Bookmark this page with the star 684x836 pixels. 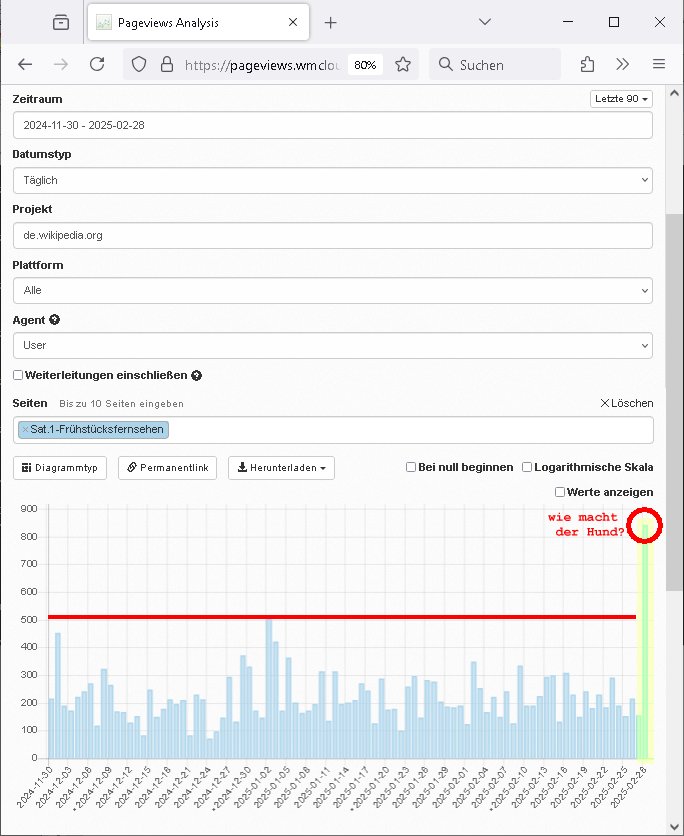pos(403,65)
